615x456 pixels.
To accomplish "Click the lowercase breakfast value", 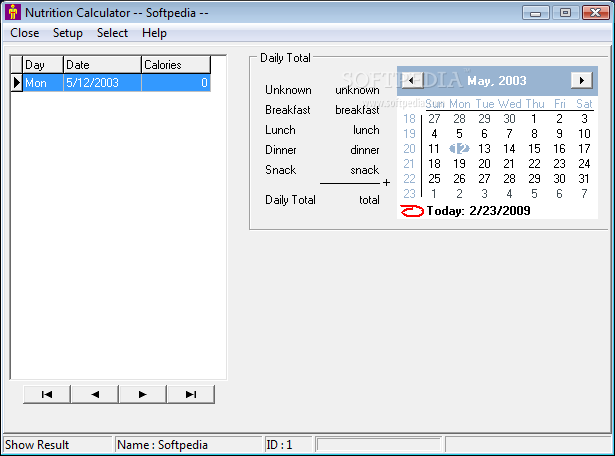I will pyautogui.click(x=357, y=110).
